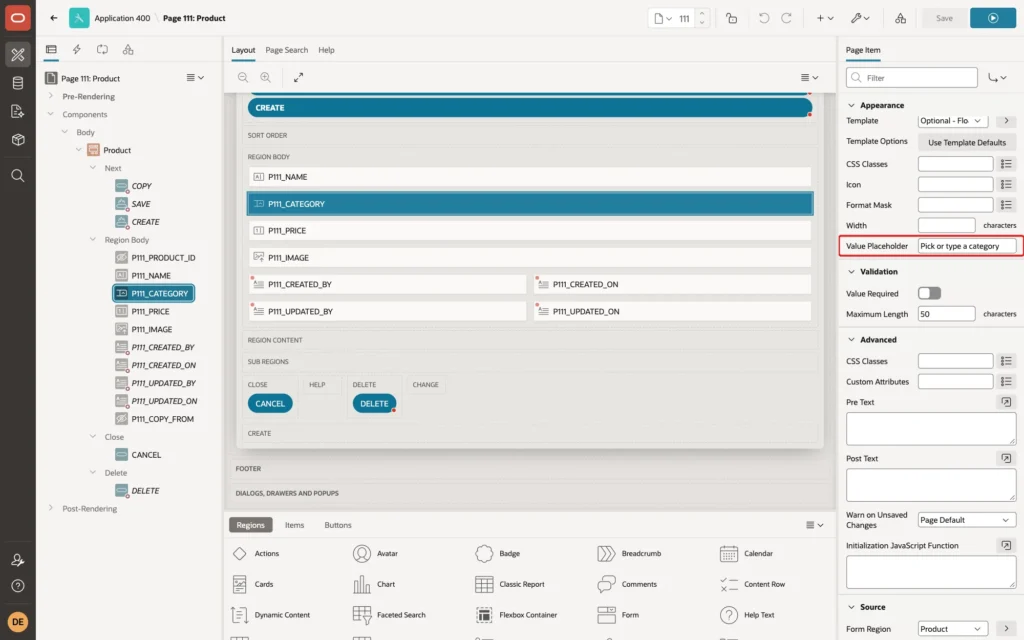Select the Layout tab

tap(243, 50)
